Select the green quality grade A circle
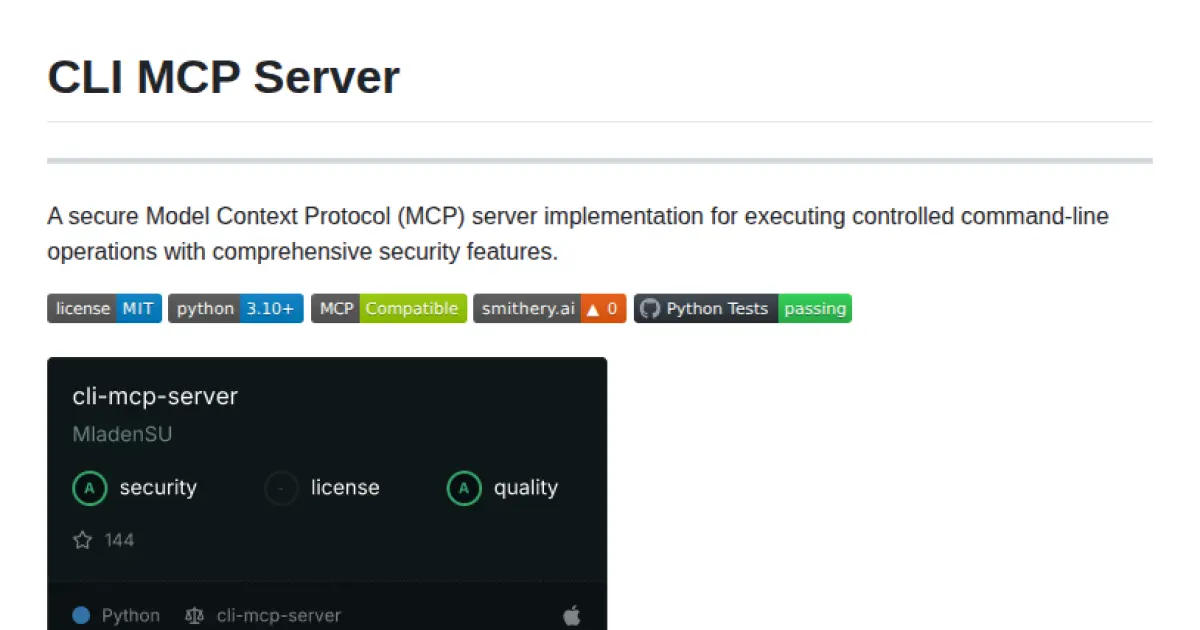Image resolution: width=1200 pixels, height=630 pixels. point(463,488)
